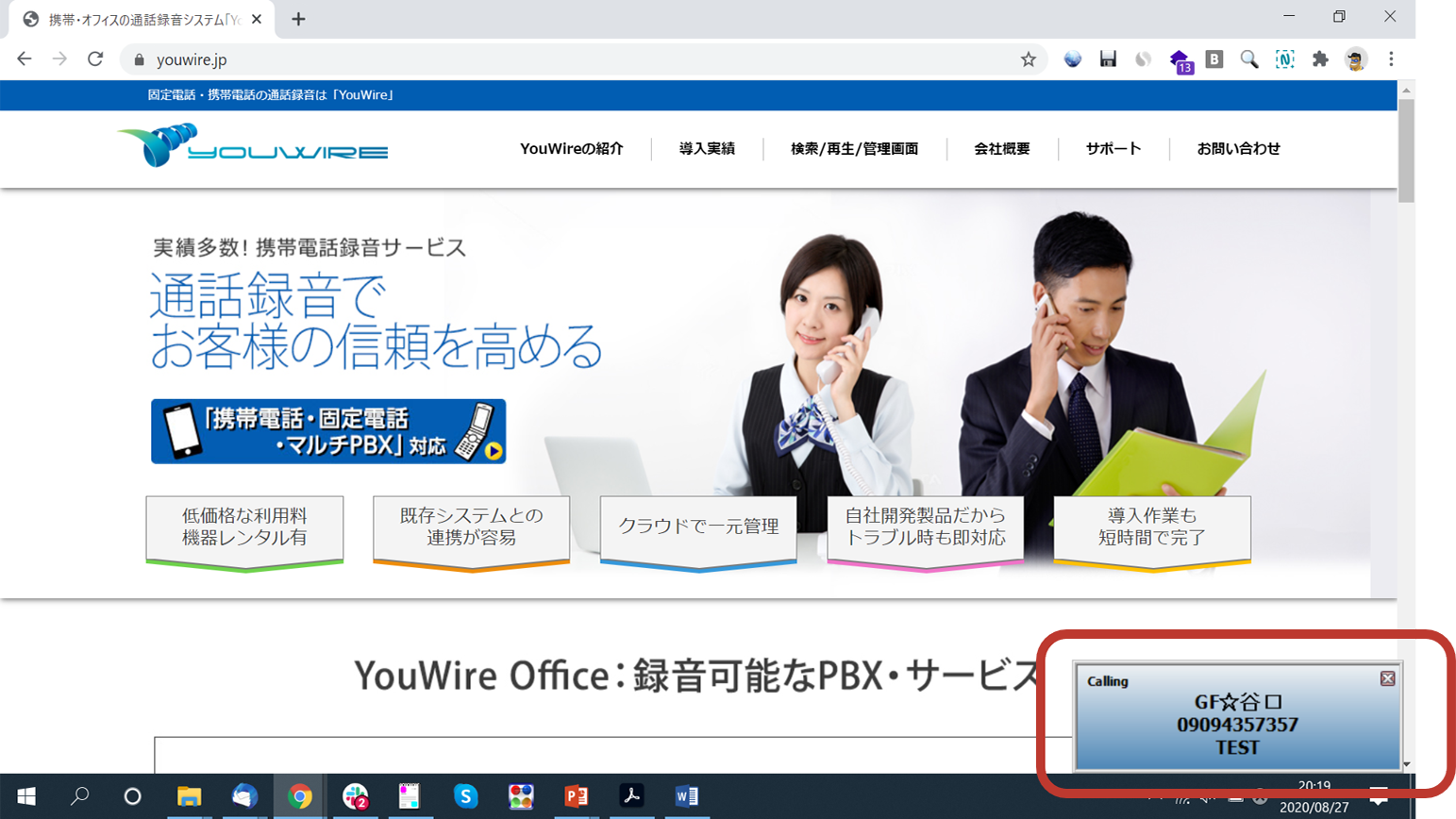1456x819 pixels.
Task: Open the Windows Start menu
Action: (x=26, y=796)
